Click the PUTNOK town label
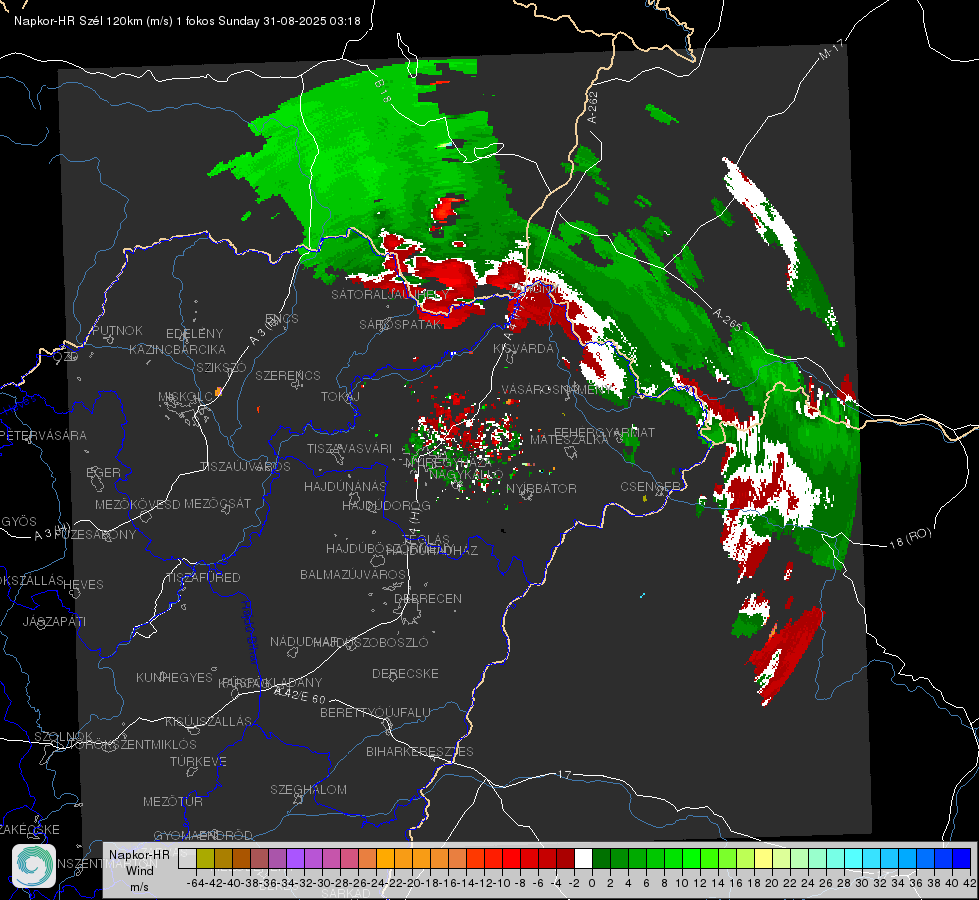The image size is (979, 900). tap(117, 330)
